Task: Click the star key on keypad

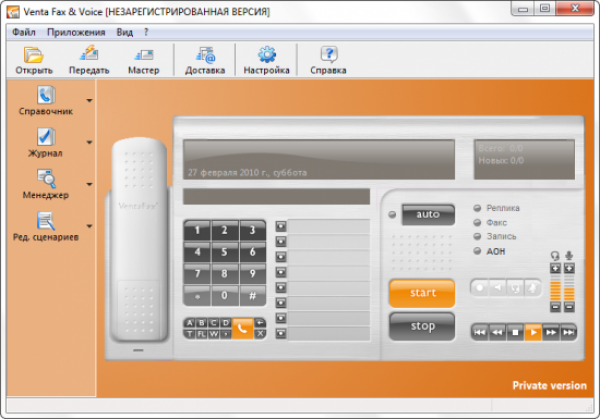Action: tap(197, 295)
